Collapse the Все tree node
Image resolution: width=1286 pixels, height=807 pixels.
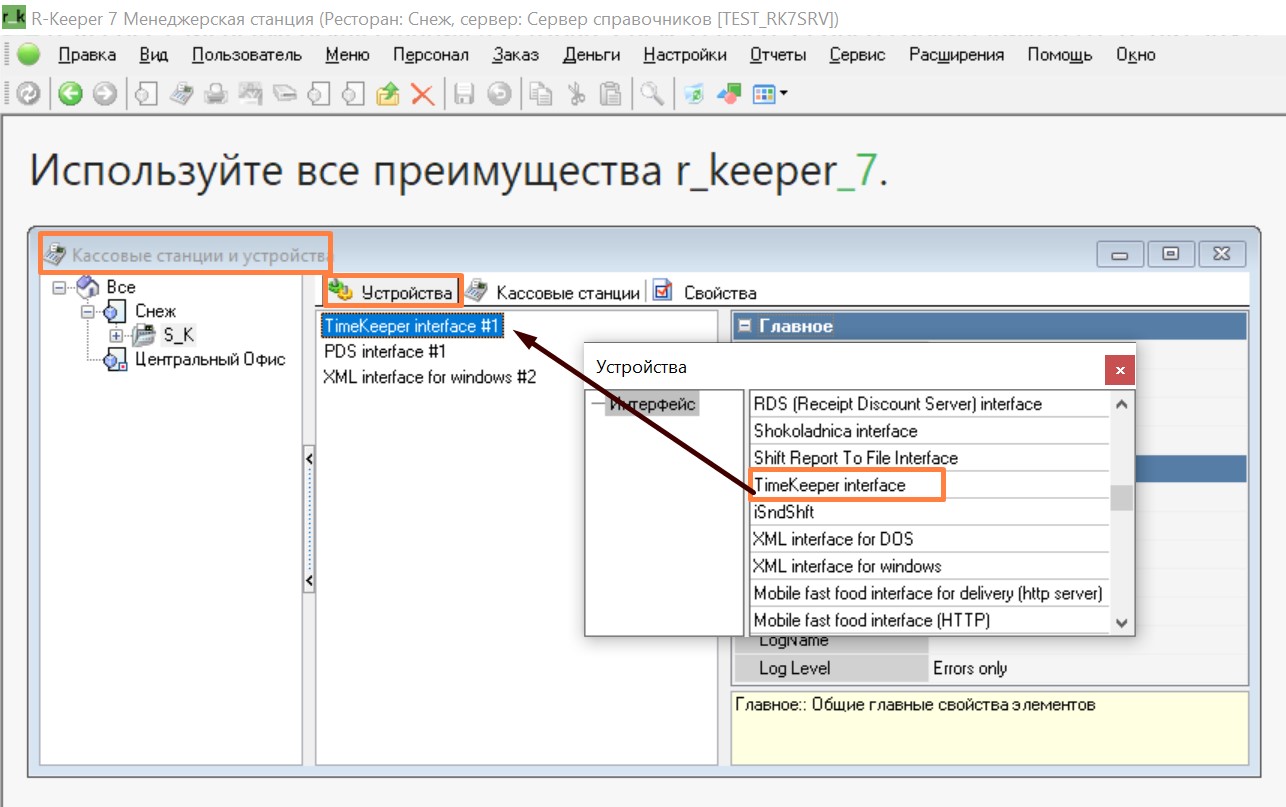[x=59, y=287]
